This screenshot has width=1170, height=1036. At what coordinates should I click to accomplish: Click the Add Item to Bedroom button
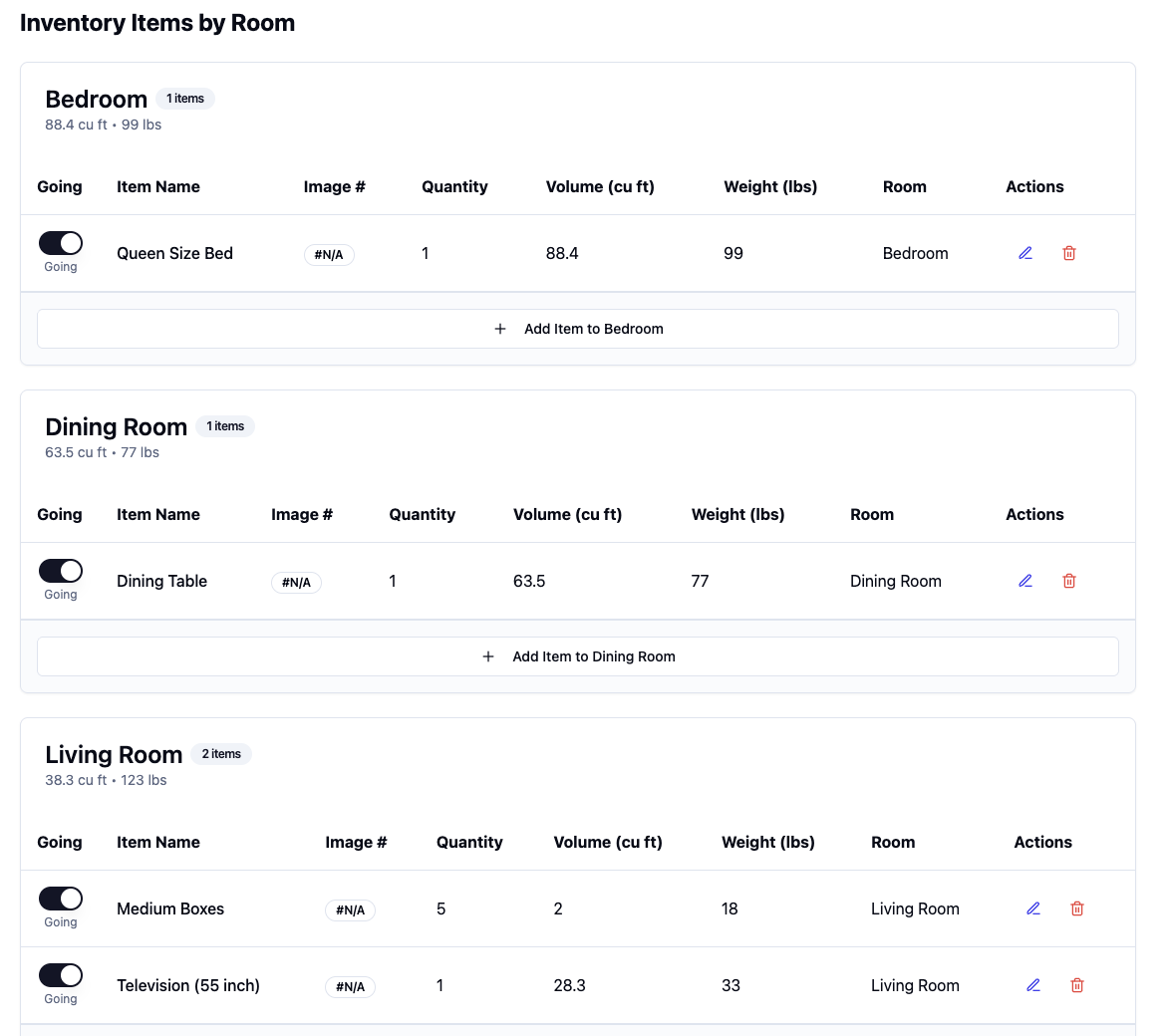click(x=578, y=329)
